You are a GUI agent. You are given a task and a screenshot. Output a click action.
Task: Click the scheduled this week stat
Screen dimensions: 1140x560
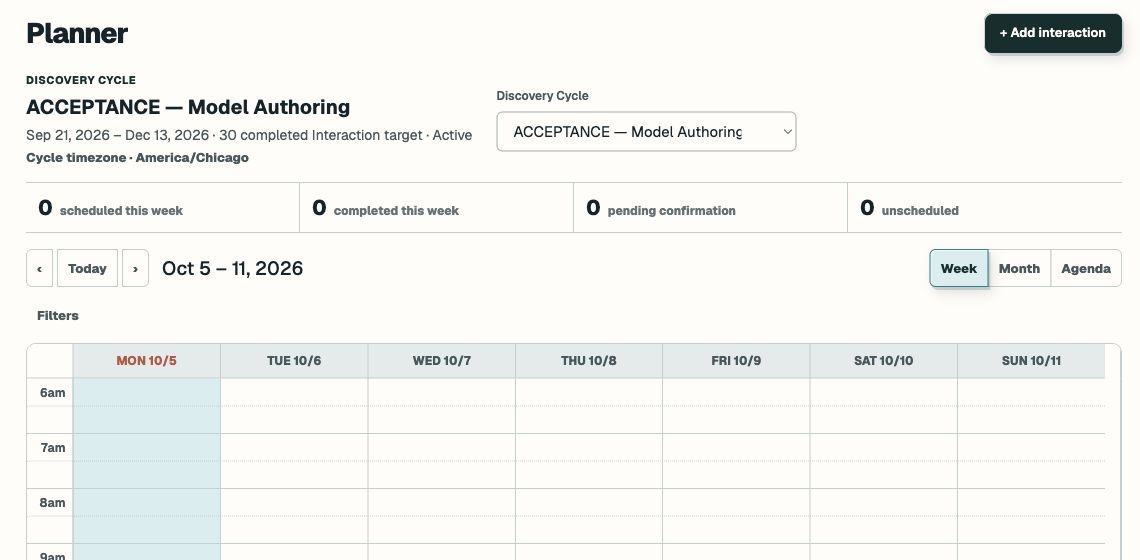(x=163, y=208)
